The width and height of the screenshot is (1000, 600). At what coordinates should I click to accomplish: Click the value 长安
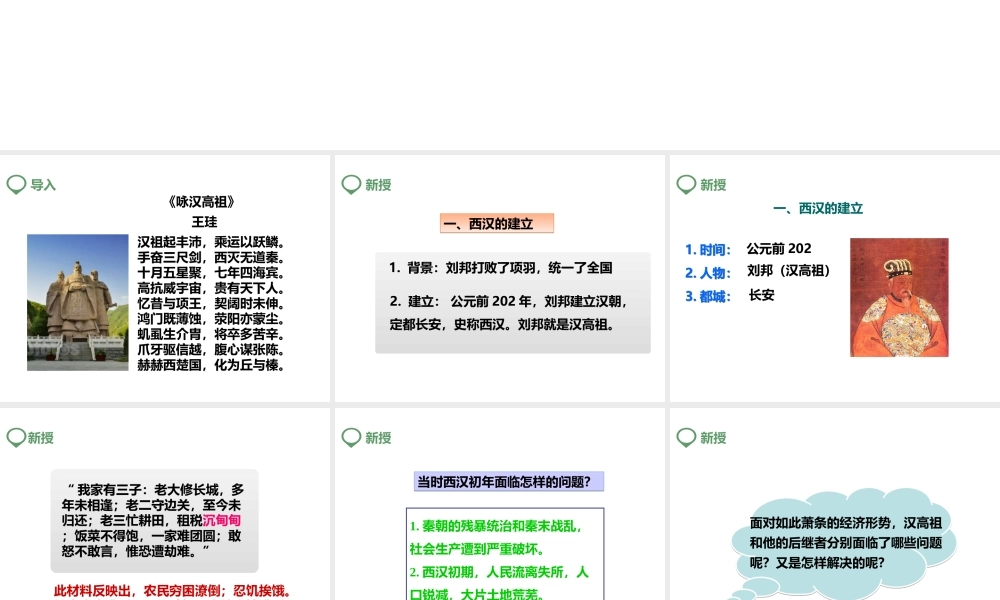click(x=761, y=295)
